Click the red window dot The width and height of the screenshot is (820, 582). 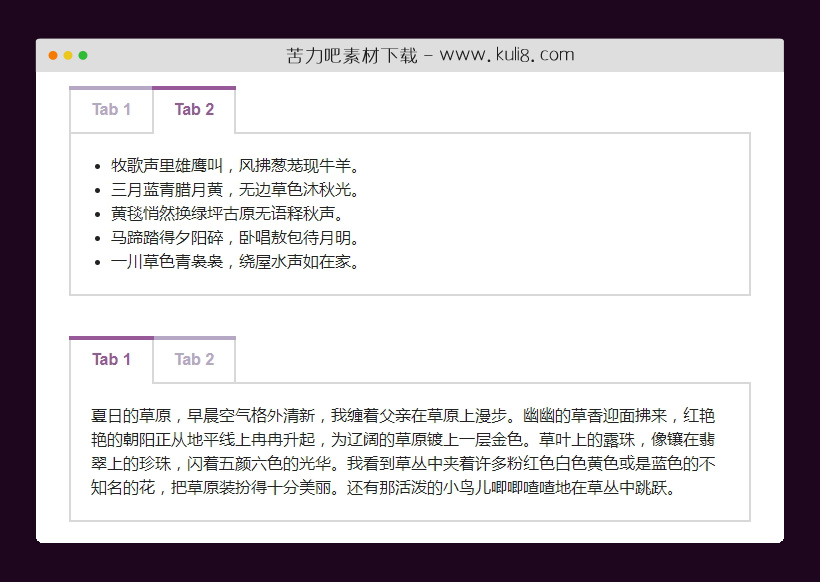(52, 56)
